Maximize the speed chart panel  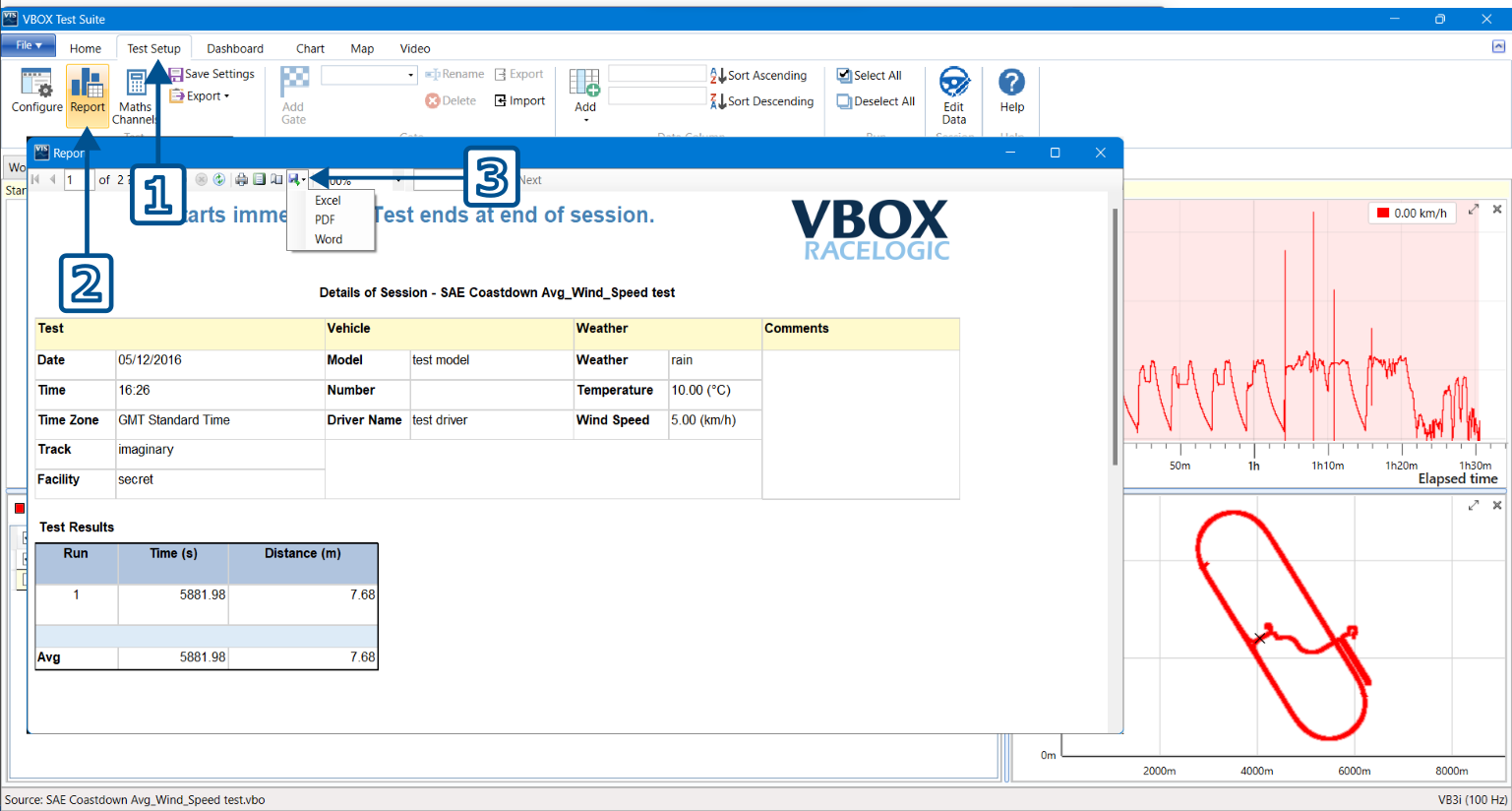pos(1474,210)
